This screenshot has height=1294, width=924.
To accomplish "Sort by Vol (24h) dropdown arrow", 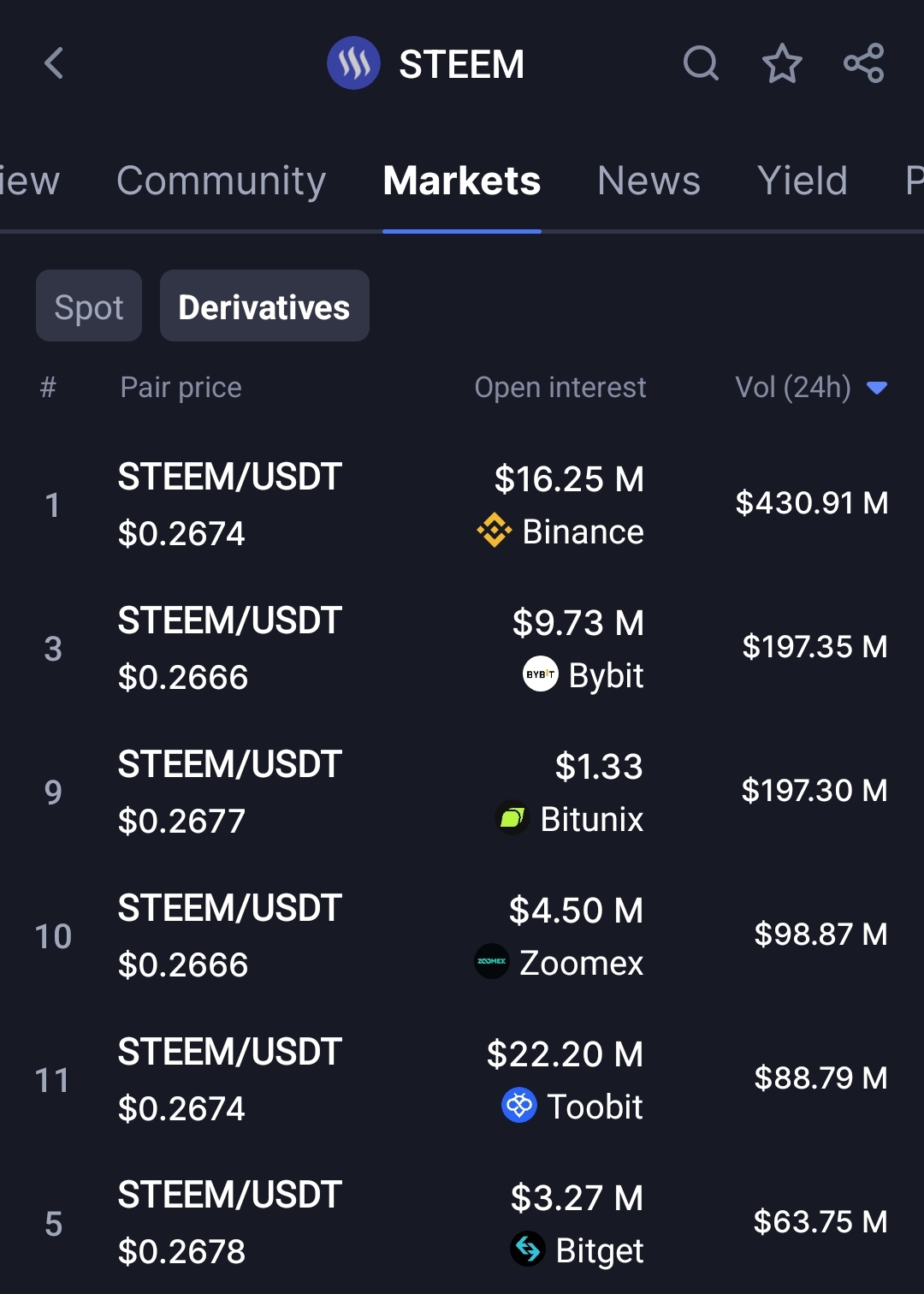I will coord(877,388).
